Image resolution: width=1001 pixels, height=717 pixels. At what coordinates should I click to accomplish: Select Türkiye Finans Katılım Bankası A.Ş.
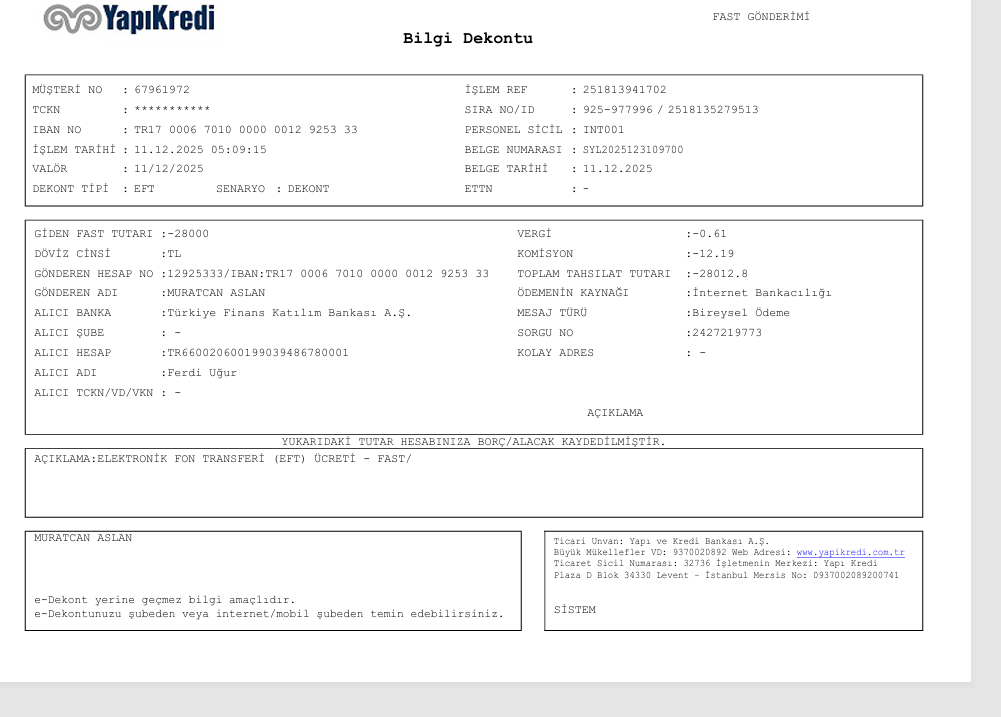[x=289, y=313]
